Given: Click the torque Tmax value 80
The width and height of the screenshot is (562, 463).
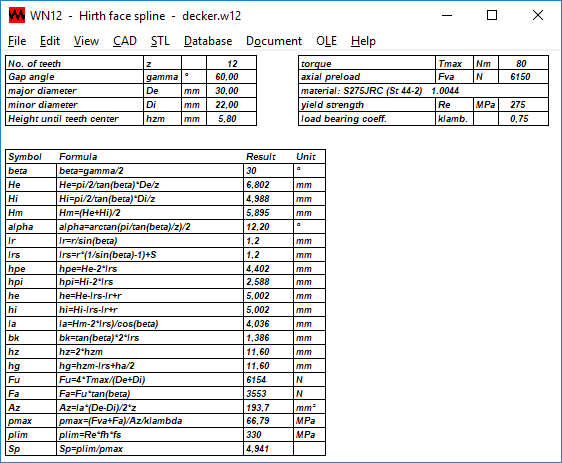Looking at the screenshot, I should [523, 63].
